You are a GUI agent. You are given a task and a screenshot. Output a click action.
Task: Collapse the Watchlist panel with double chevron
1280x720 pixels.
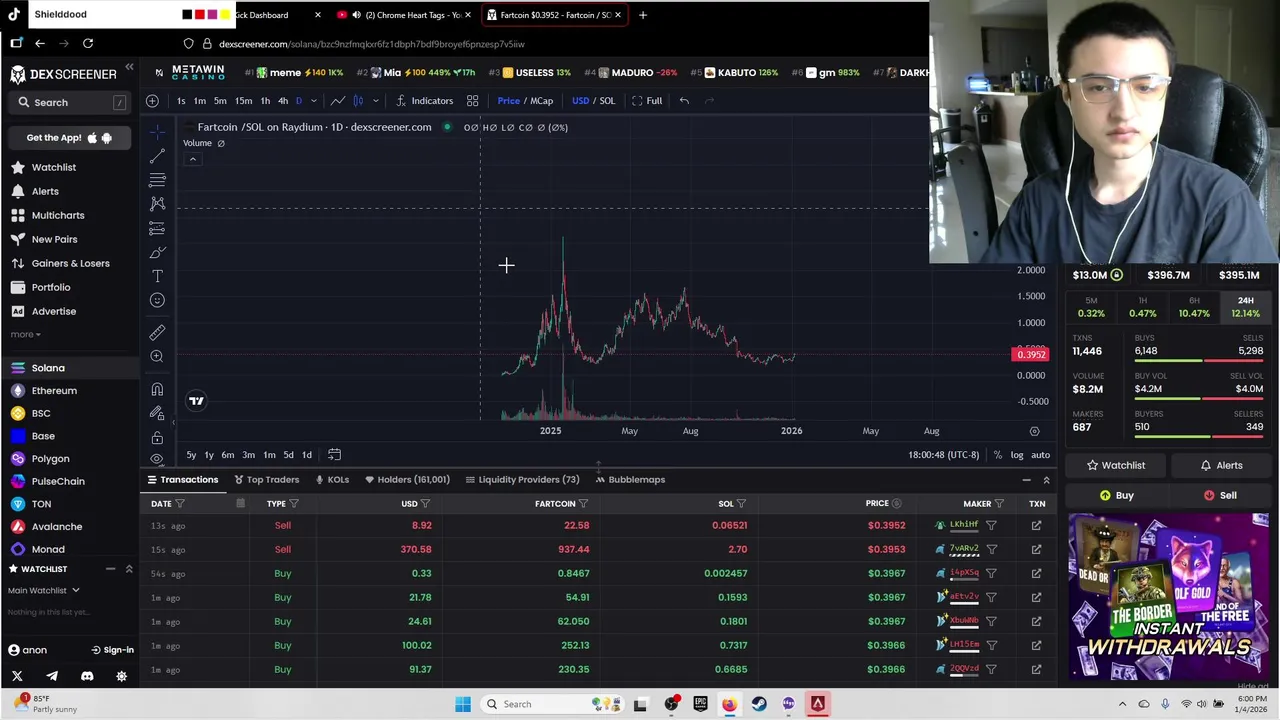(x=129, y=569)
